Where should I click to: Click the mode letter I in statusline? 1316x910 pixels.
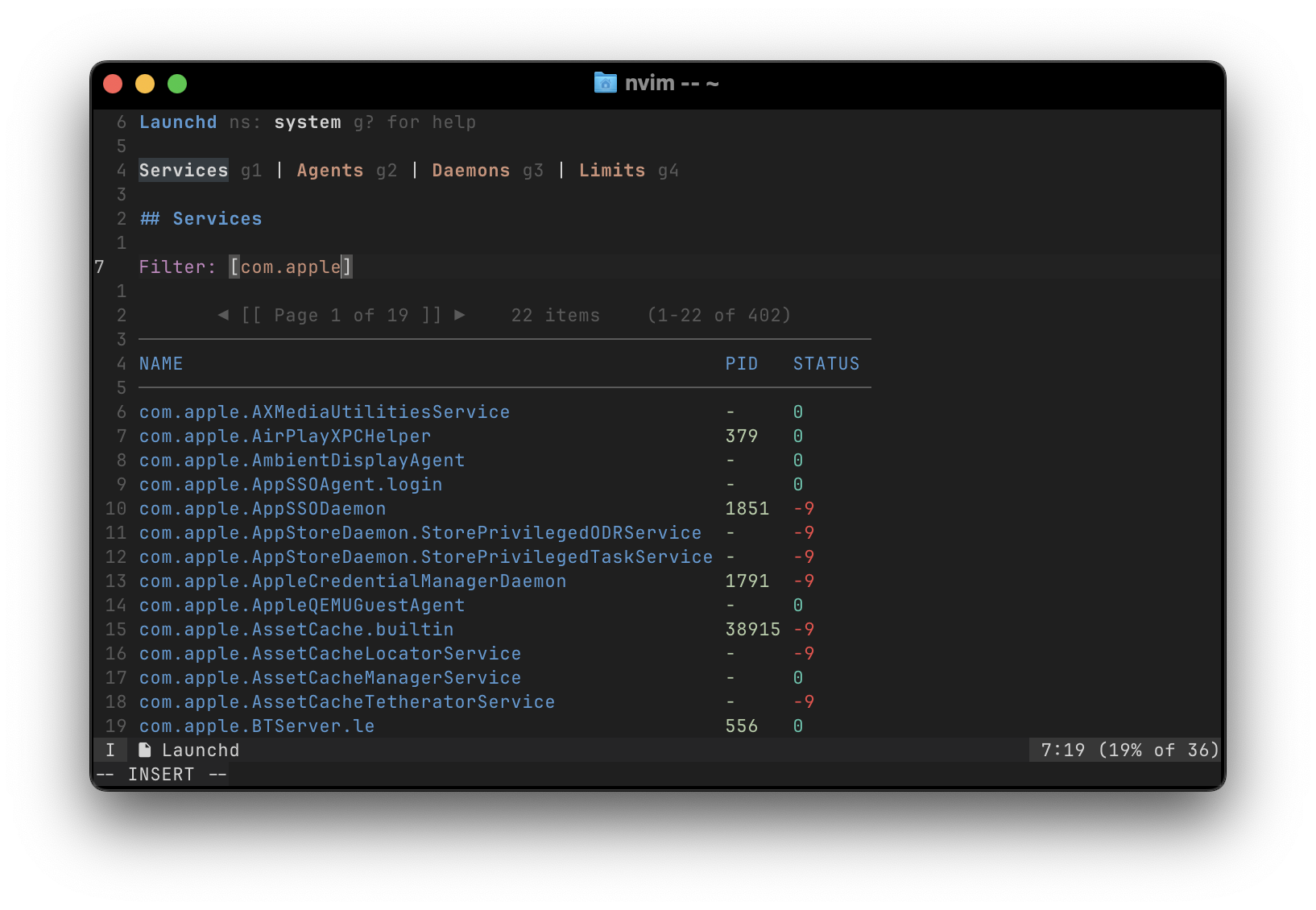110,750
